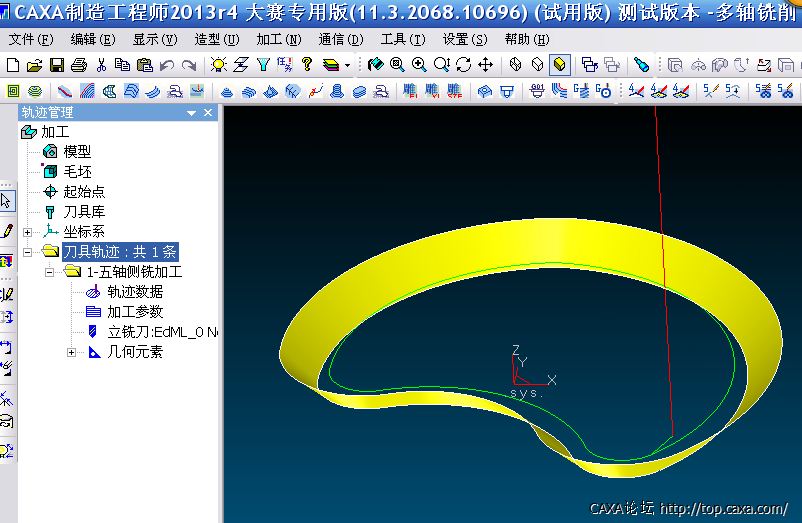Click the light bulb icon
Viewport: 802px width, 523px height.
(x=218, y=64)
